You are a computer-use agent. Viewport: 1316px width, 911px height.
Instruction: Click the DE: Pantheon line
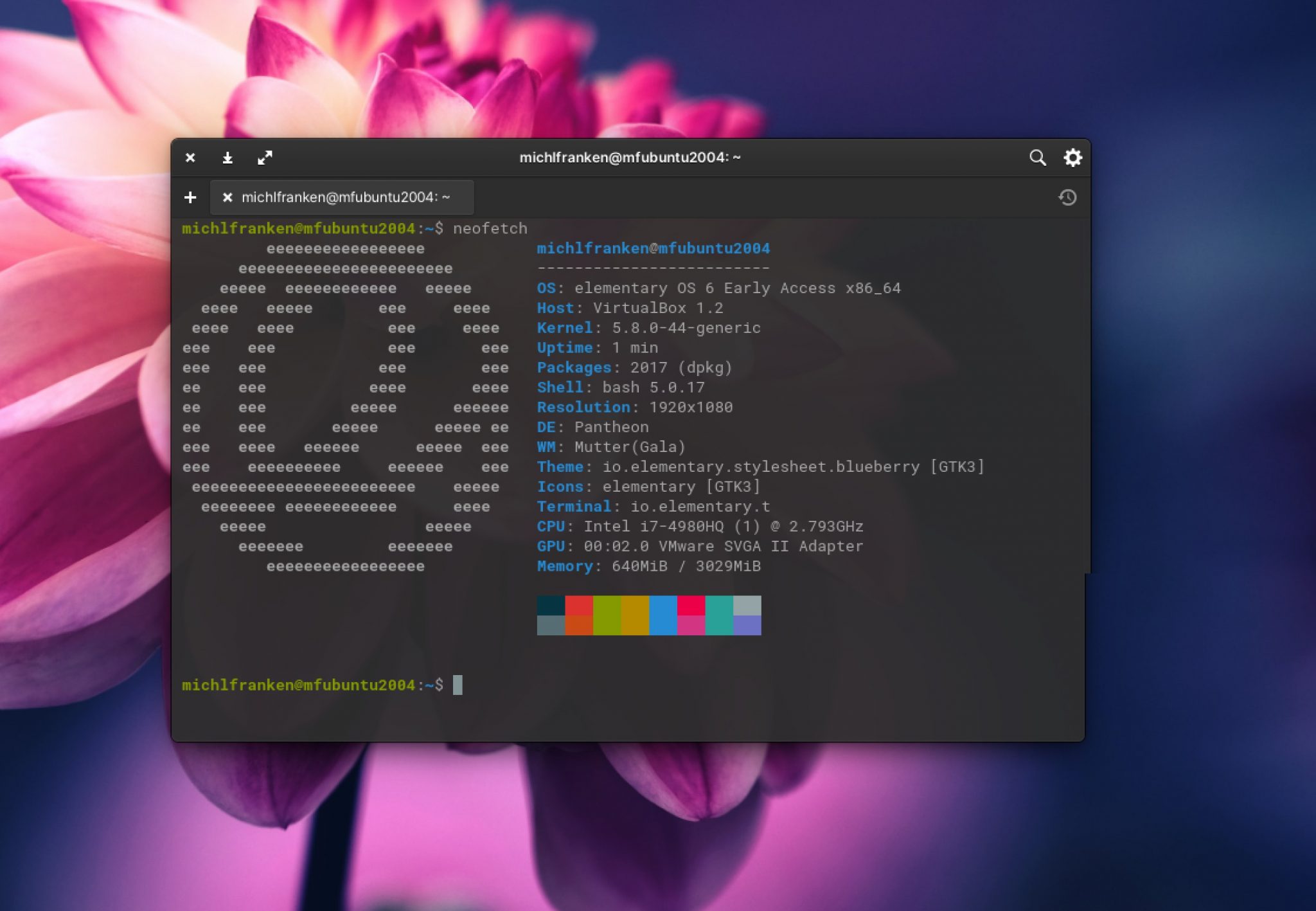(592, 428)
